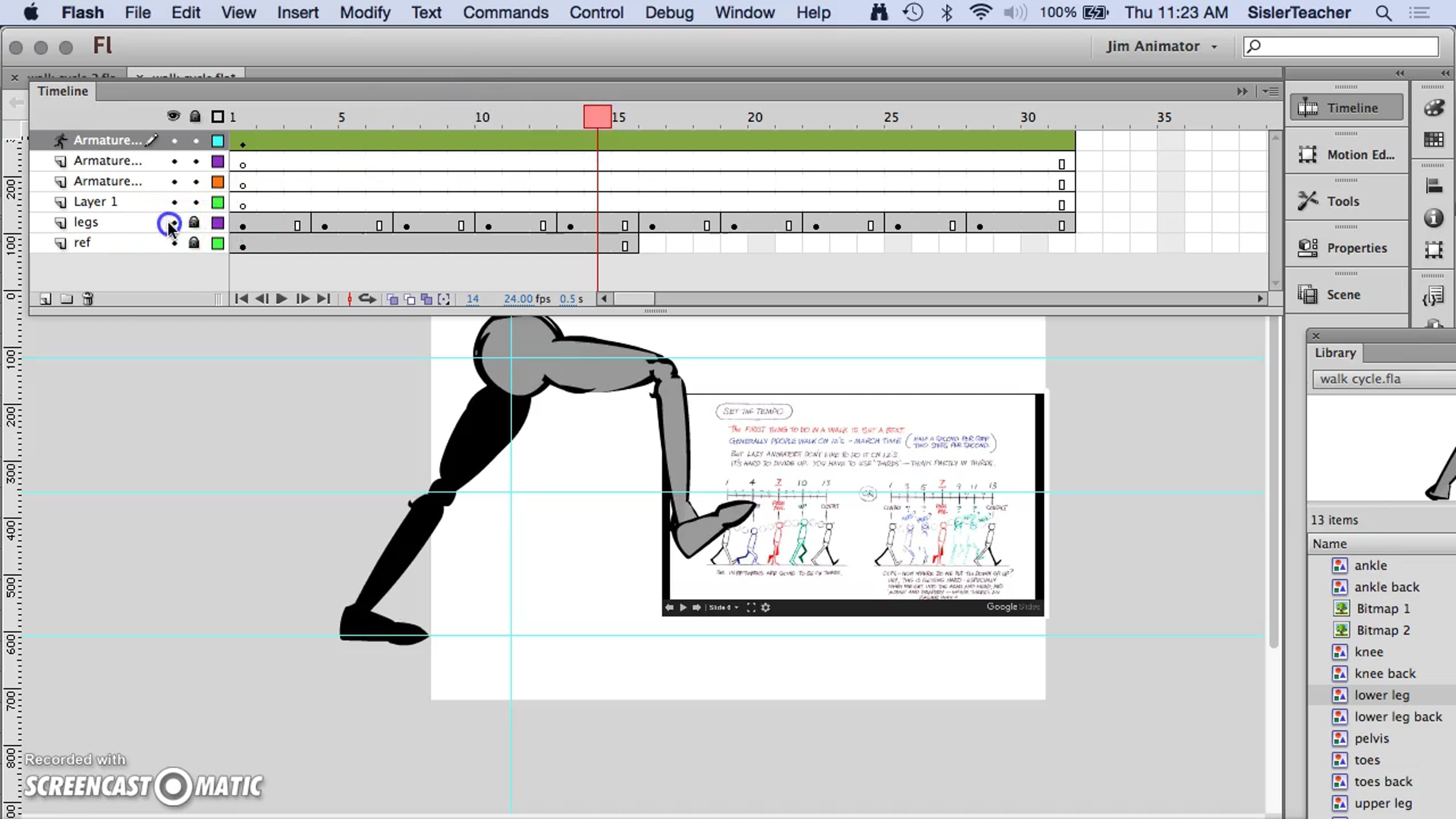
Task: Click the Delete layer trash icon
Action: 88,299
